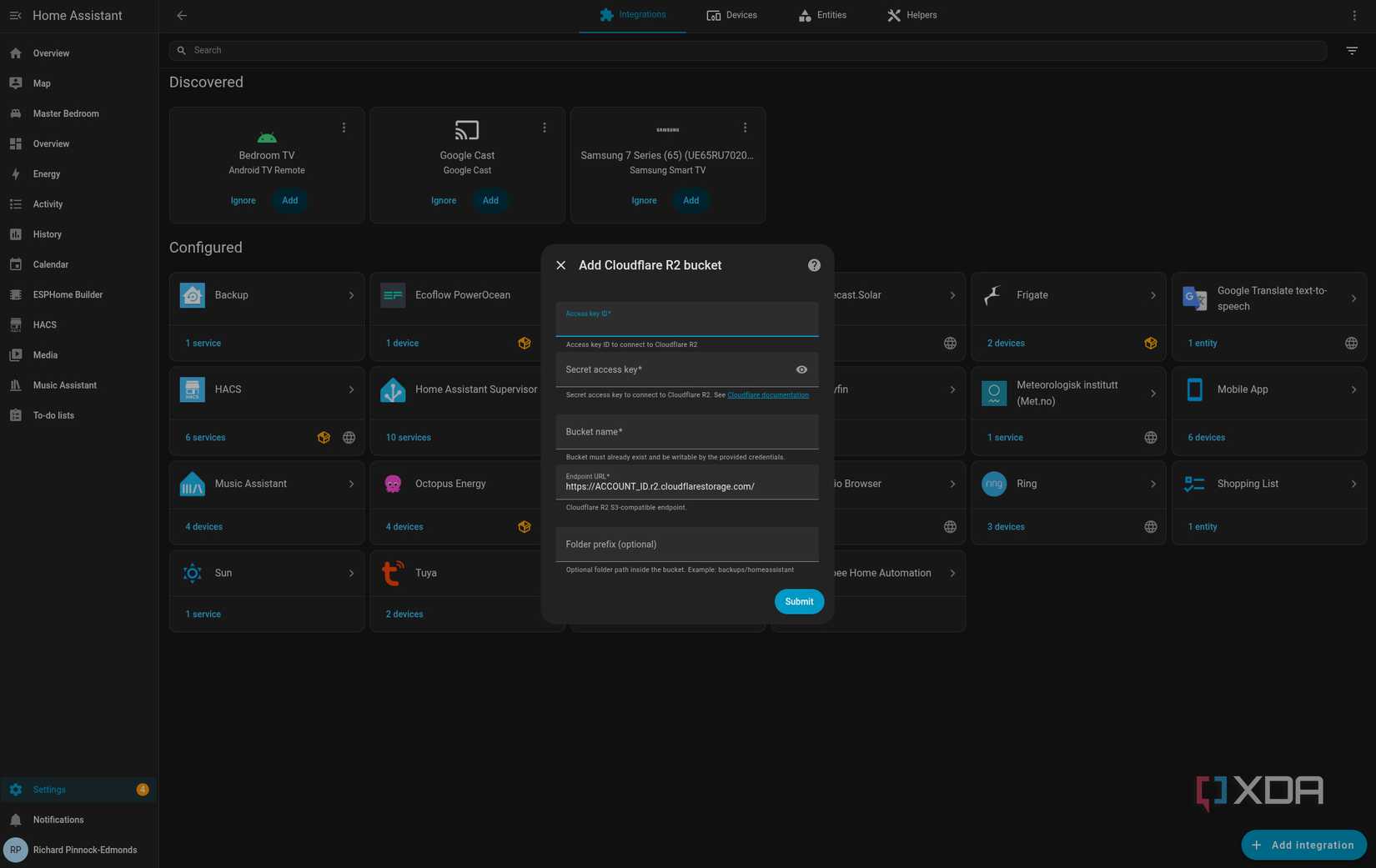The width and height of the screenshot is (1376, 868).
Task: Show the secret access key
Action: tap(801, 369)
